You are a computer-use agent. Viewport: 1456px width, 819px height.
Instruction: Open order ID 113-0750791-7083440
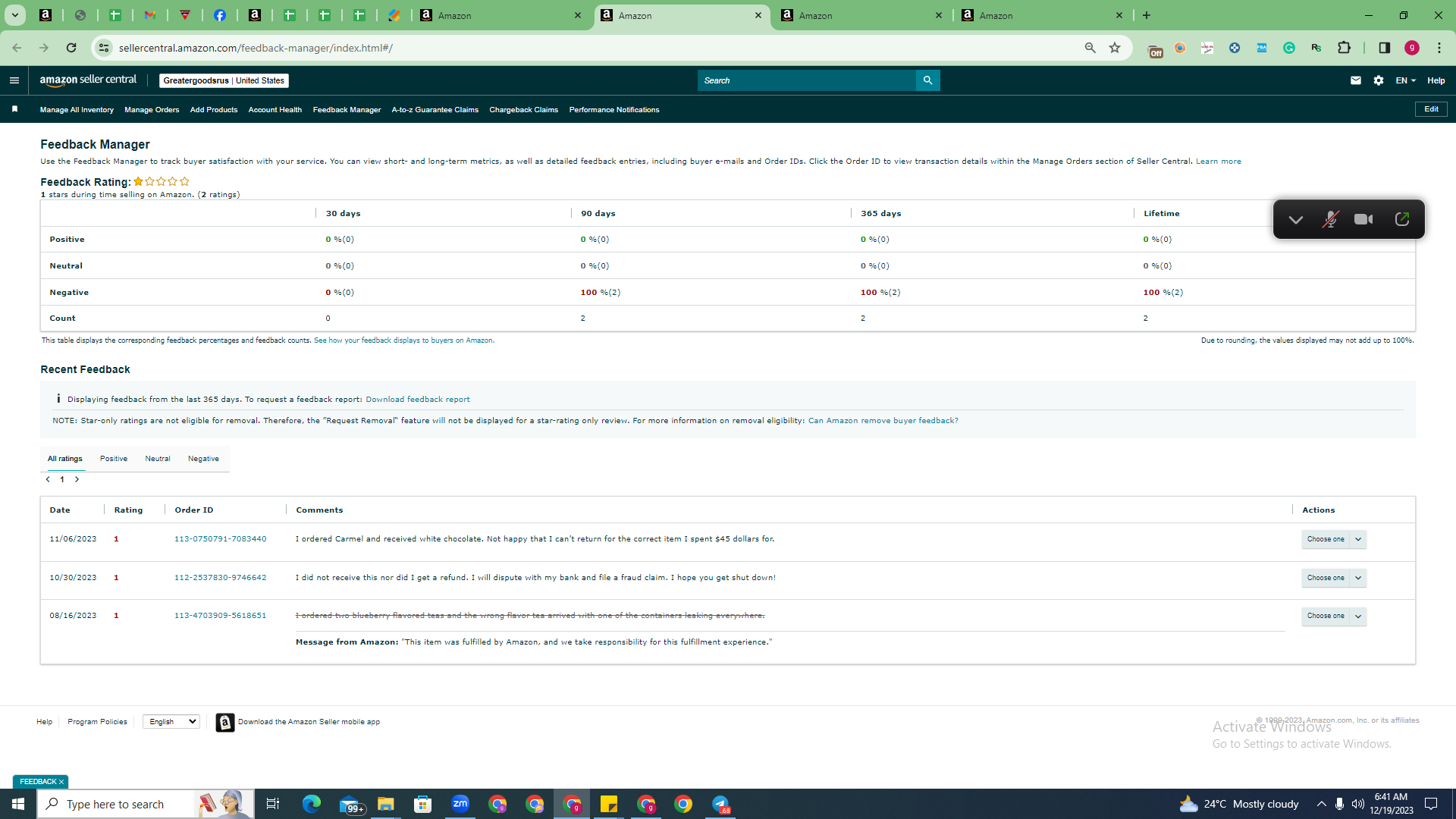click(221, 539)
